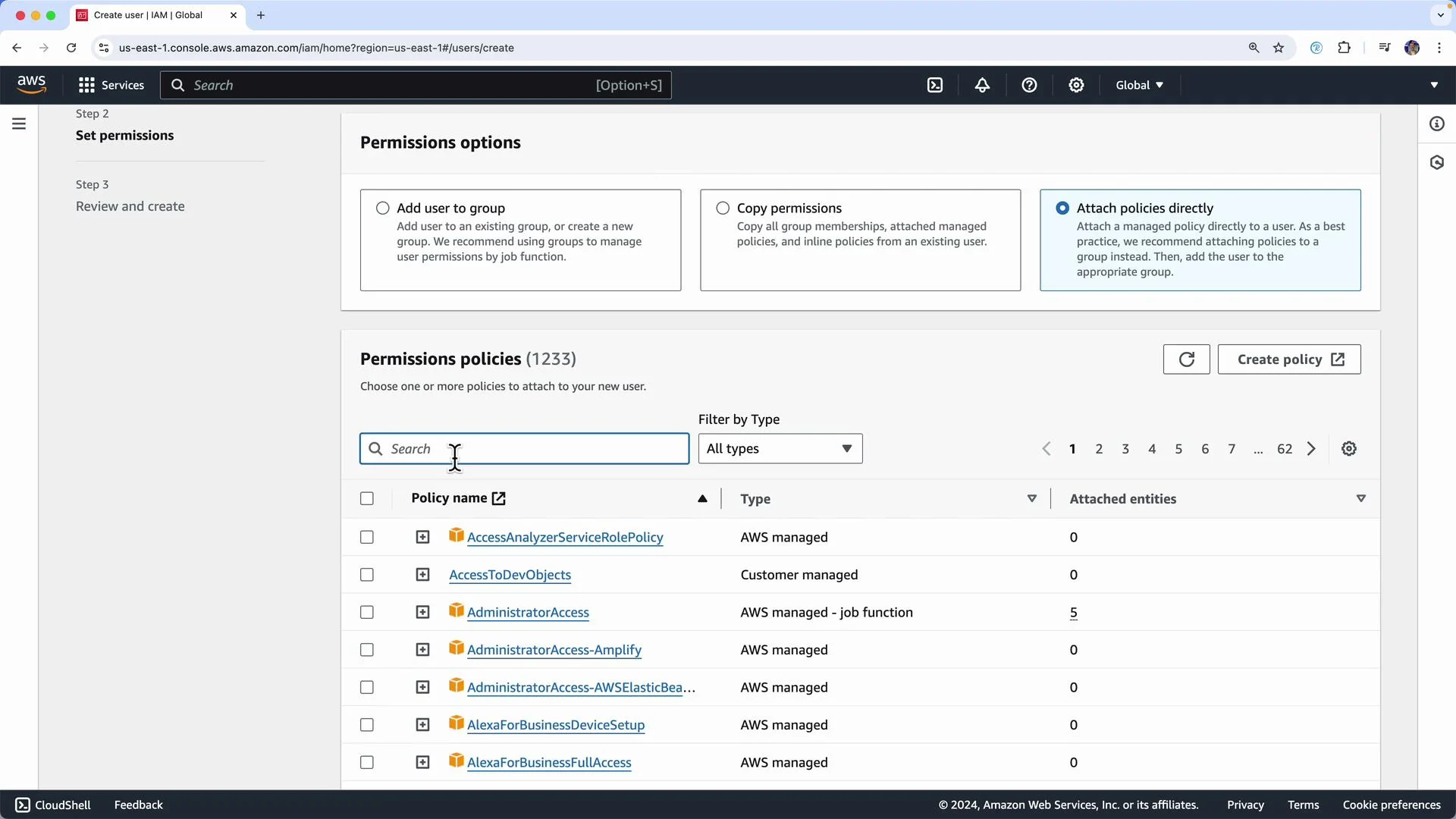
Task: Open the info panel icon on right
Action: [1437, 124]
